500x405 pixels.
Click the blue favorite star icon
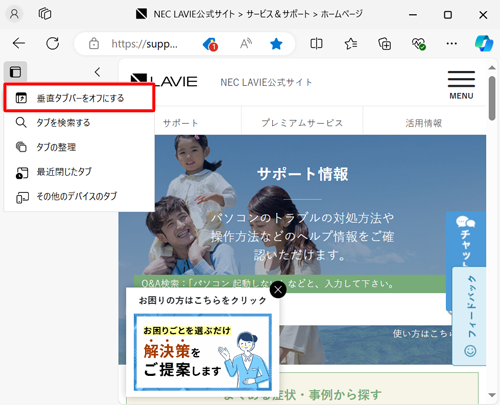[x=276, y=43]
